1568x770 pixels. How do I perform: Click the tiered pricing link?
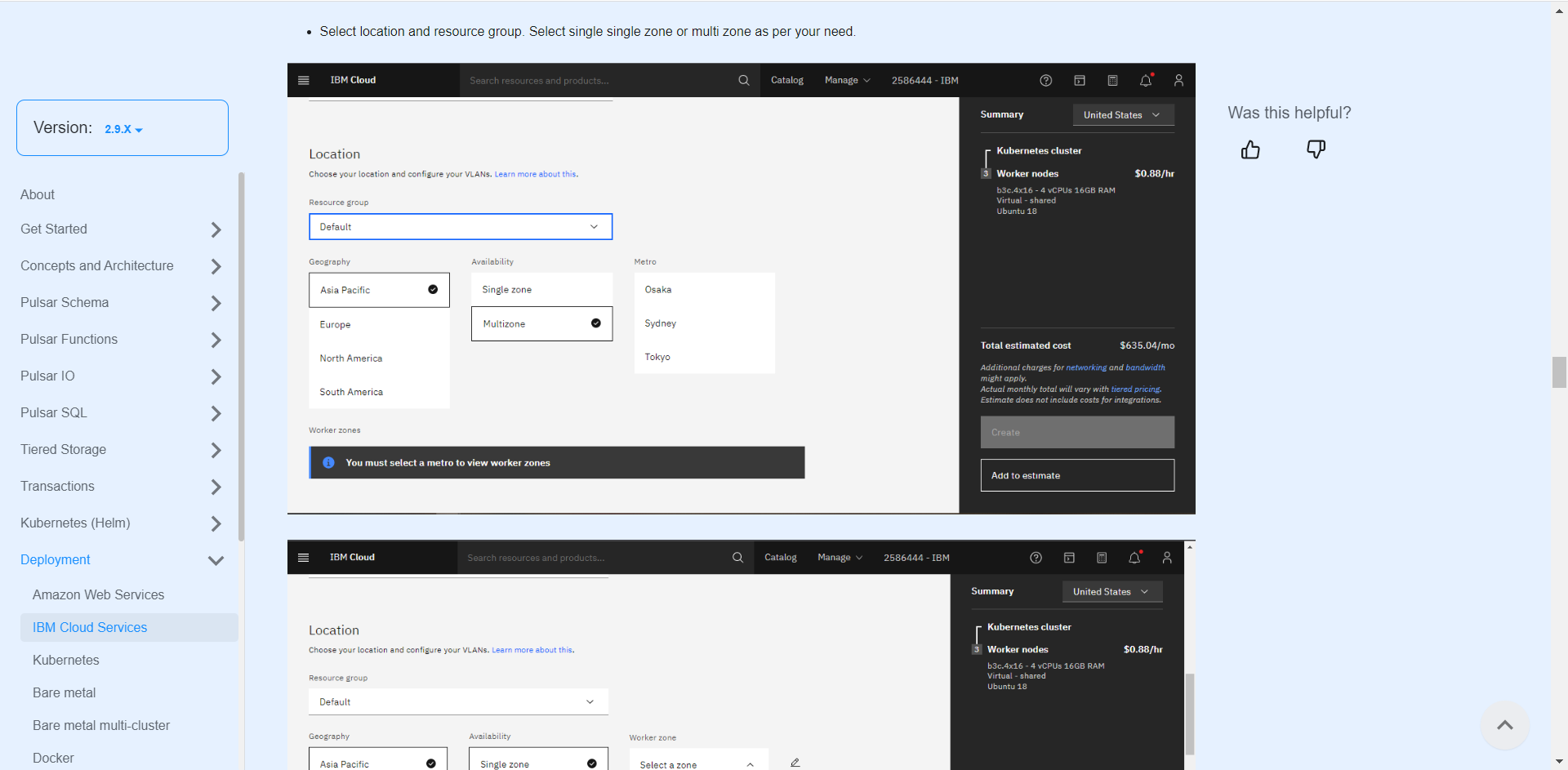click(1135, 389)
